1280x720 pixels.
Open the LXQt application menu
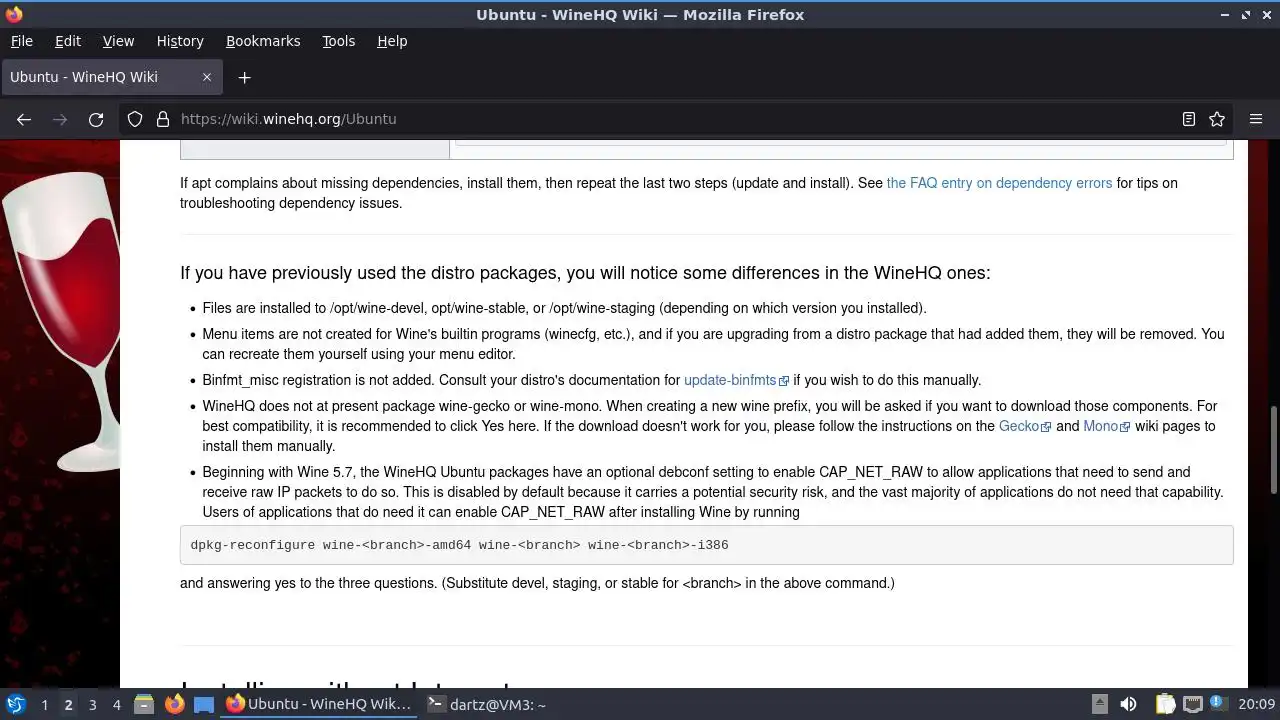[x=16, y=704]
